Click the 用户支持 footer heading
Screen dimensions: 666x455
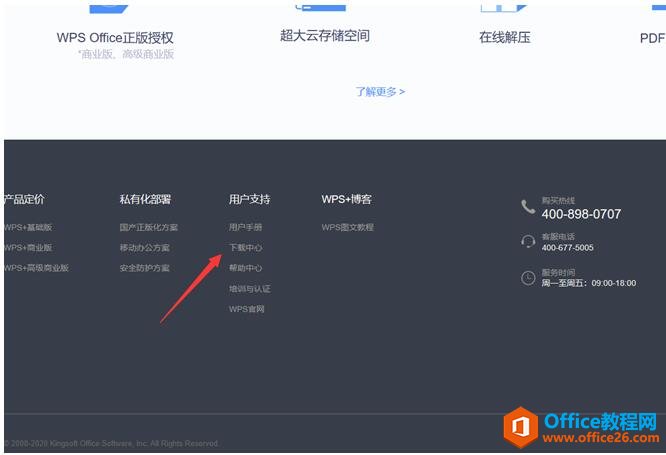click(249, 199)
